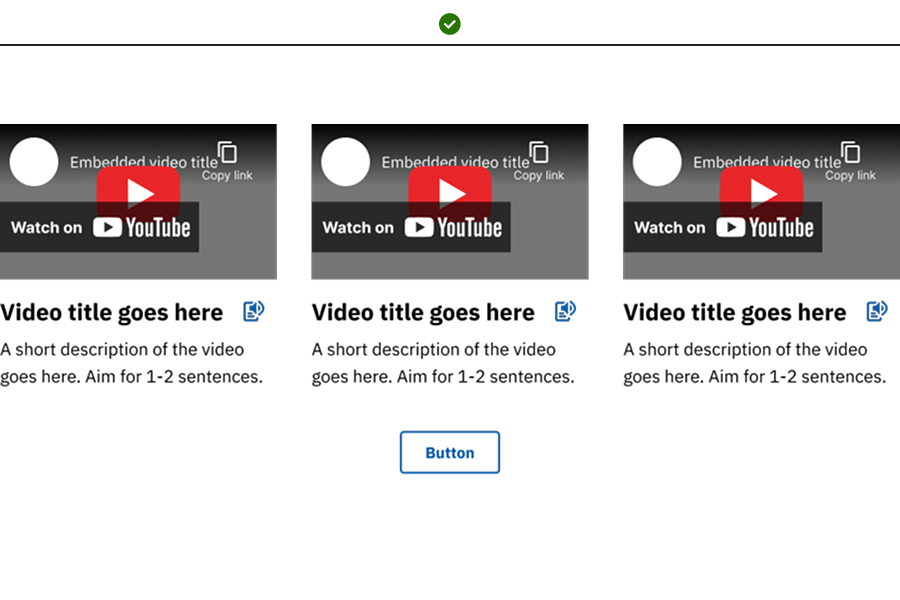Select middle 'Video title goes here' heading
This screenshot has width=900, height=600.
[x=423, y=313]
